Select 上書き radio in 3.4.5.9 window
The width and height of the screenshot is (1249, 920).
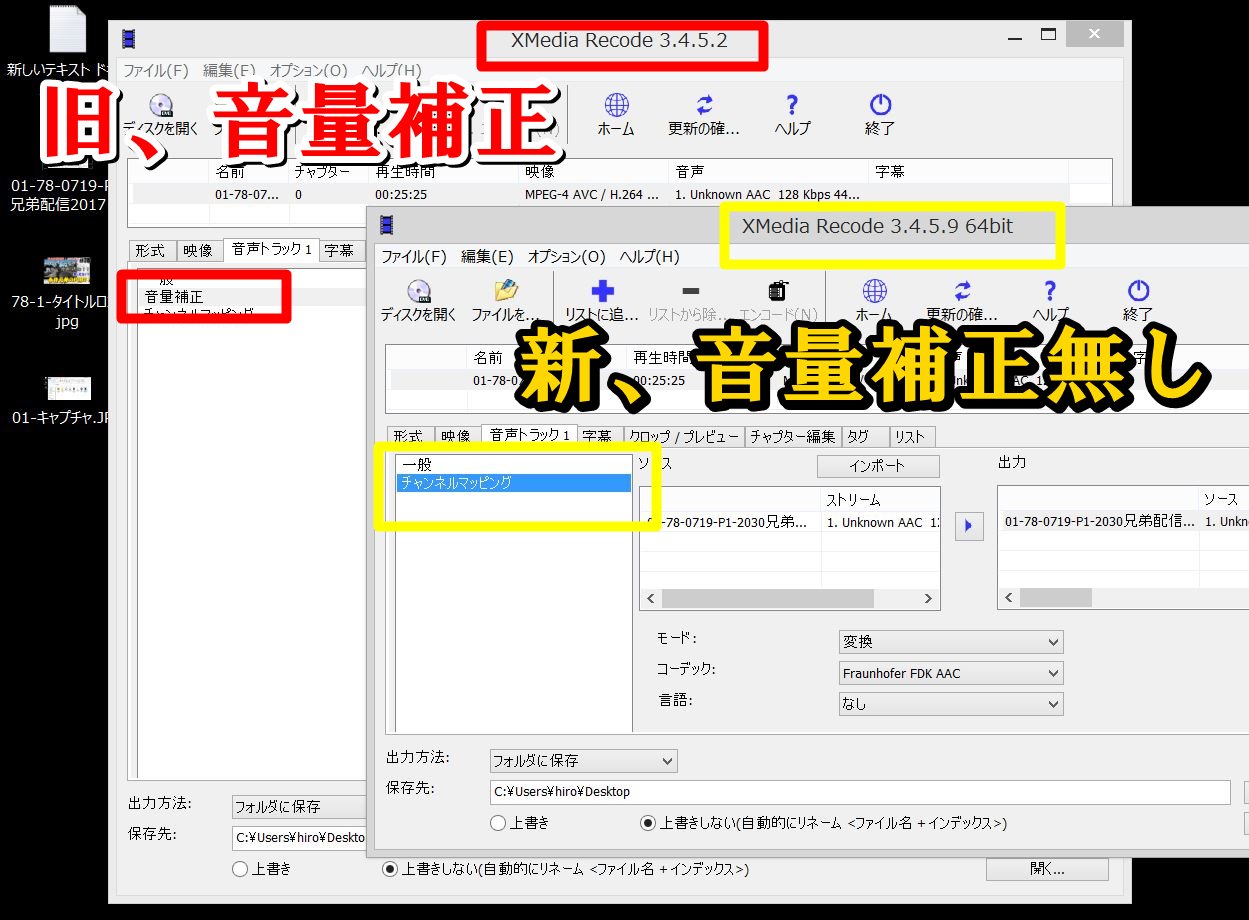coord(498,824)
